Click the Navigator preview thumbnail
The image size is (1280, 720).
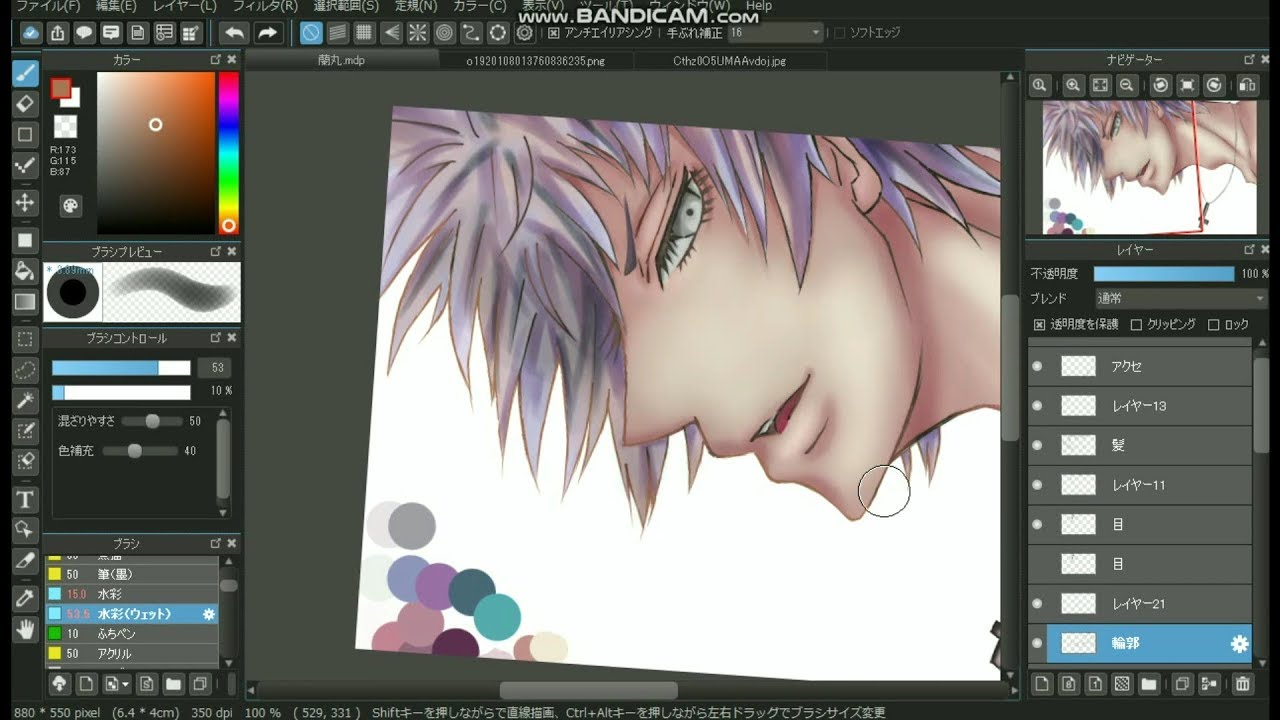tap(1149, 167)
